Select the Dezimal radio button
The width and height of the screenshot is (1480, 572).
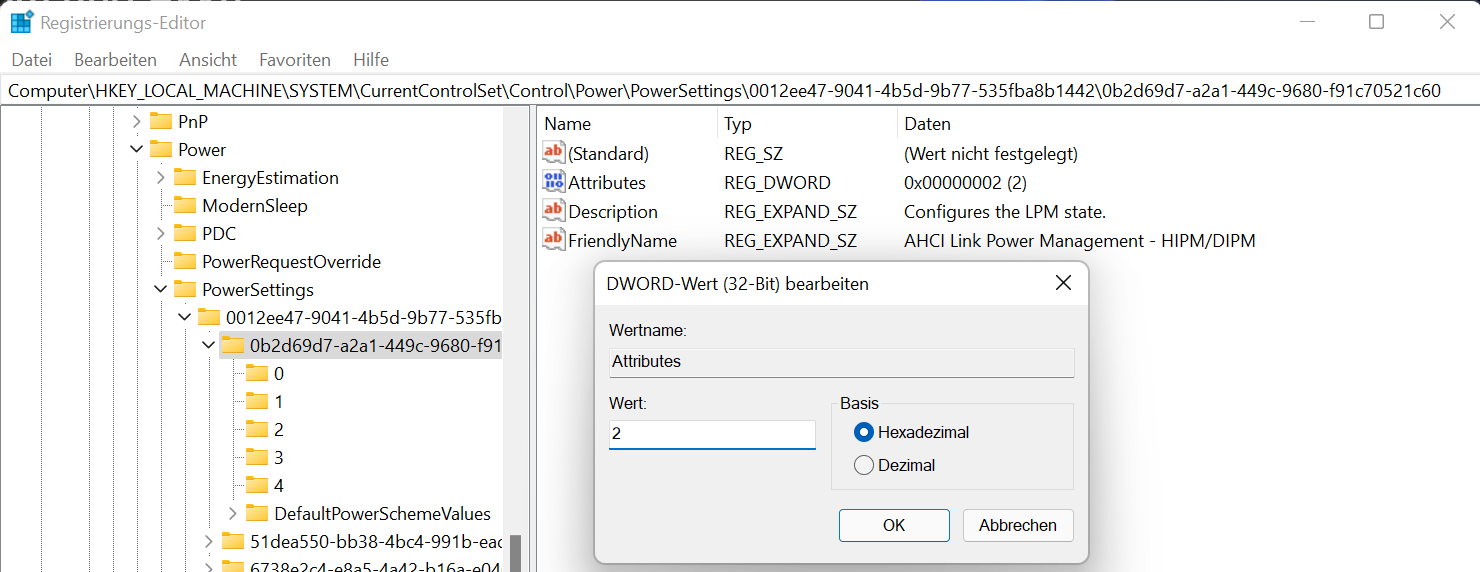864,465
